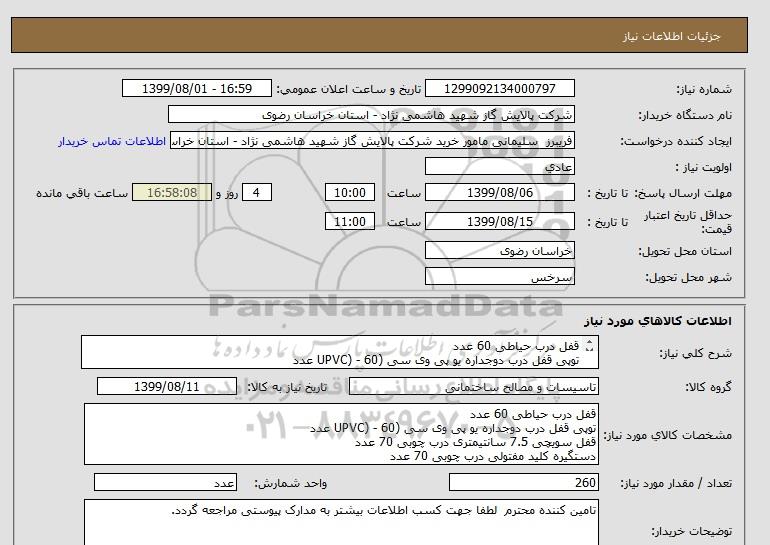Click the 'اطلاعات تماس خریدار' buyer contact link
The width and height of the screenshot is (770, 545).
[115, 141]
